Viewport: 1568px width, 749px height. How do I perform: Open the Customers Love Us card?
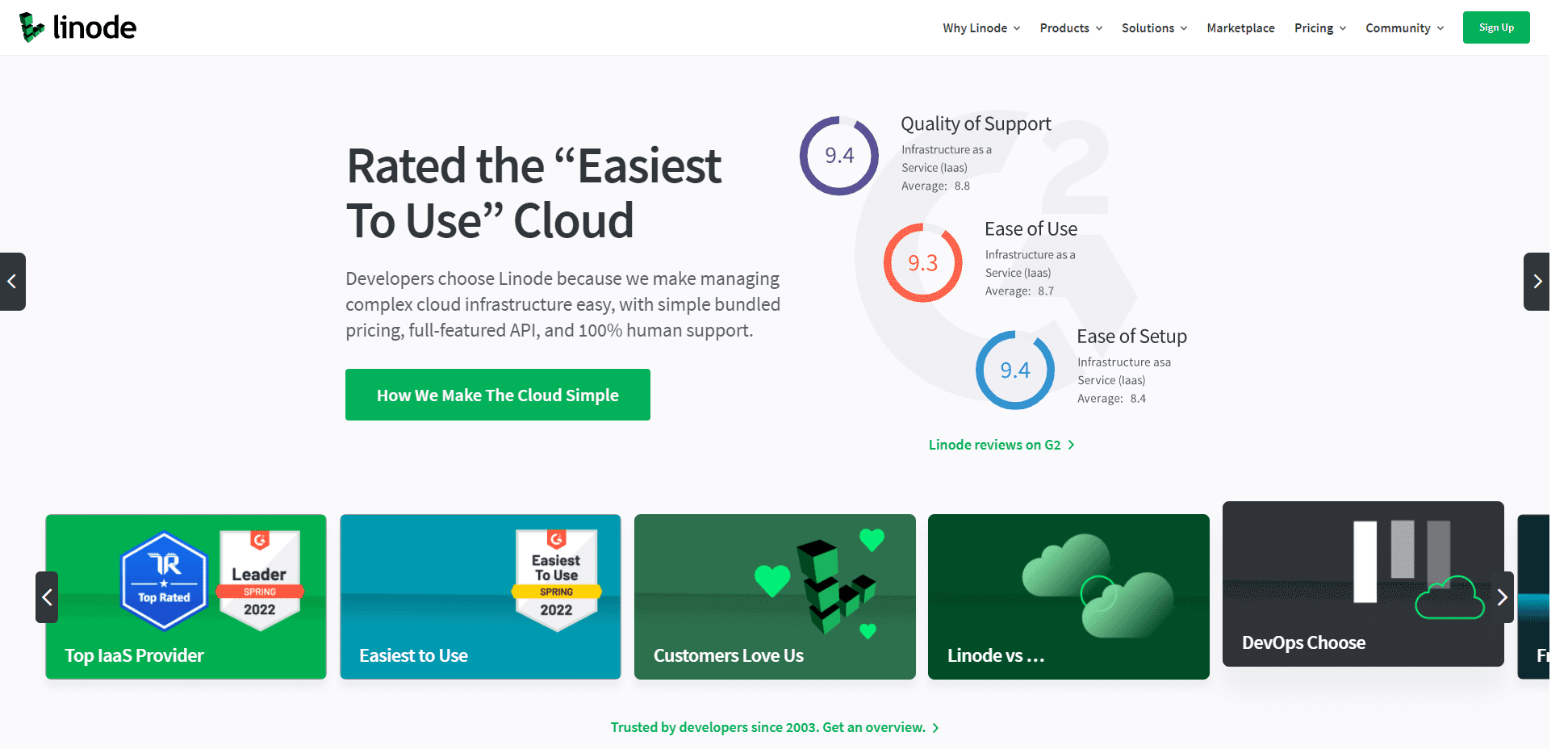pyautogui.click(x=775, y=596)
